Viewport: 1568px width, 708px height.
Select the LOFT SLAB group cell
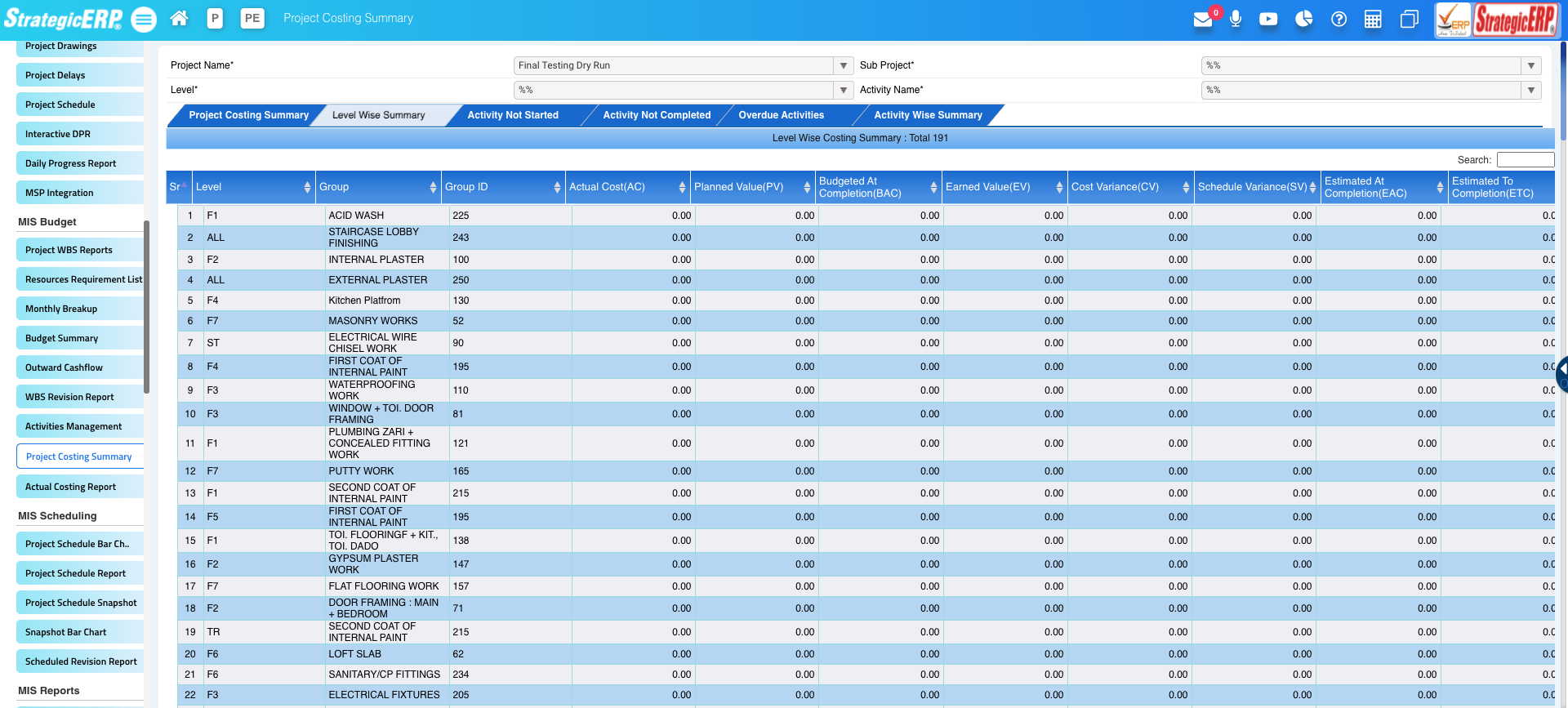[x=387, y=654]
